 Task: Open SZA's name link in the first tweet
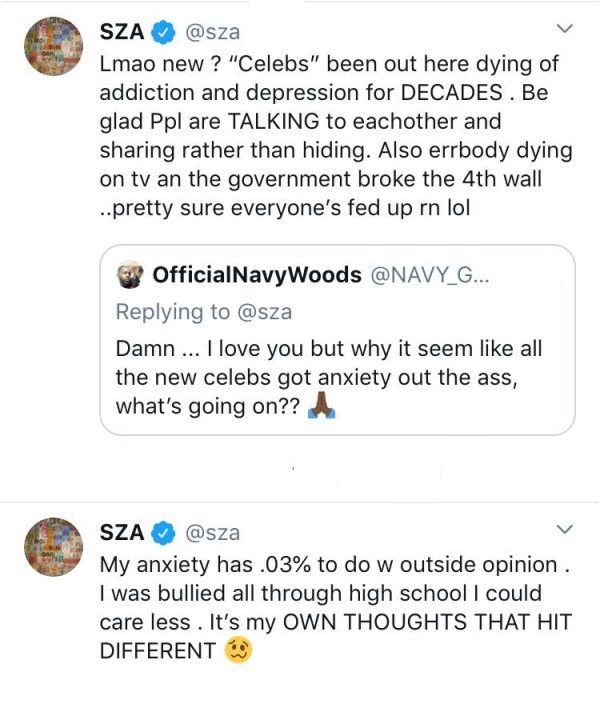[122, 32]
